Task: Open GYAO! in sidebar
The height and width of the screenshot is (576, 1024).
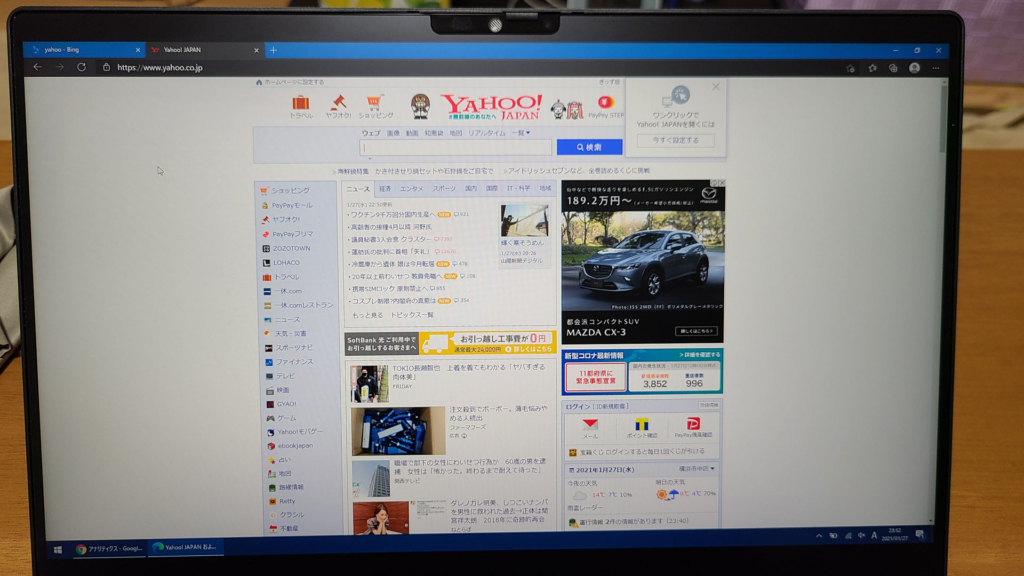Action: pos(286,404)
